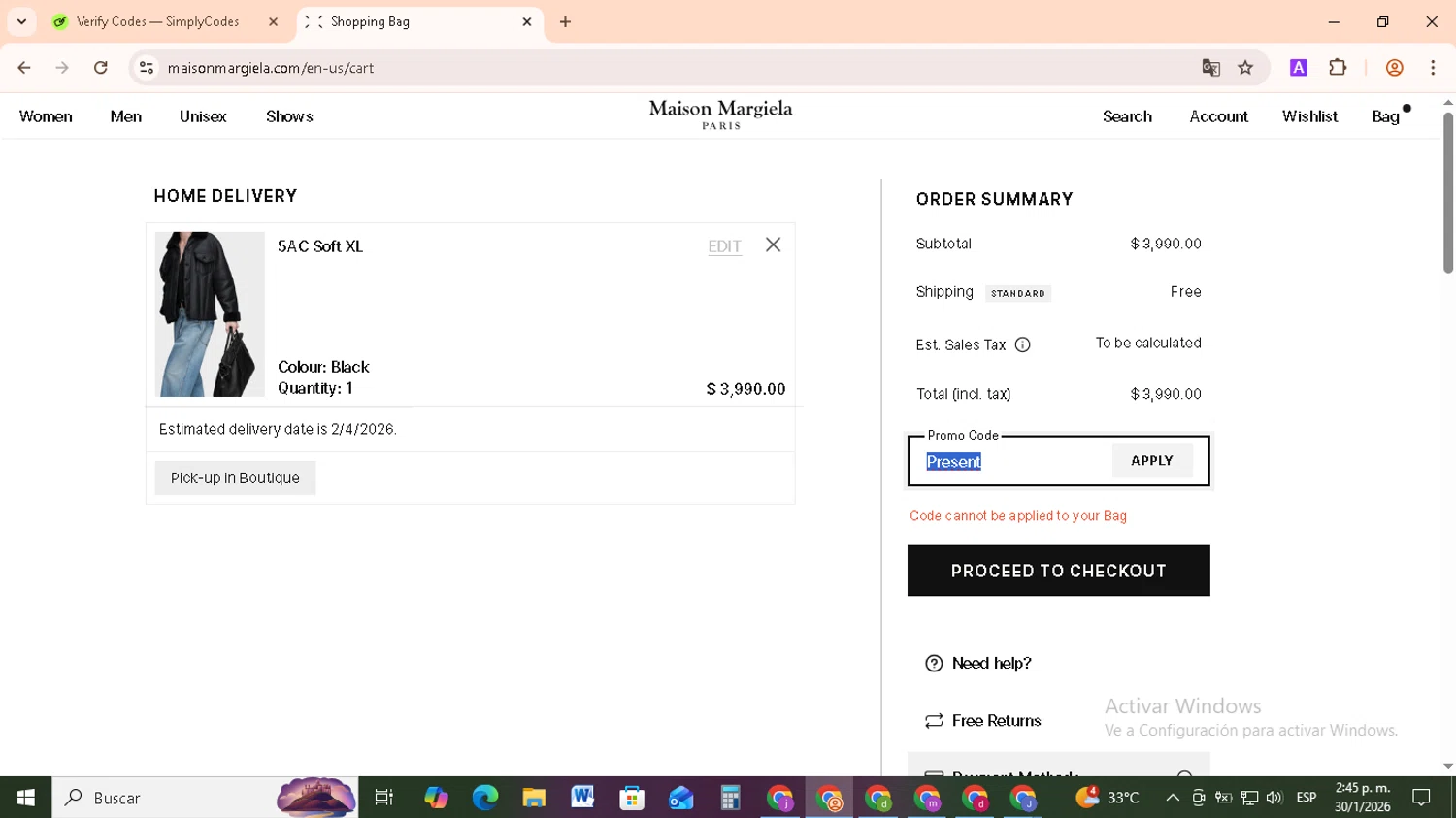1456x818 pixels.
Task: Open the Wishlist
Action: coord(1309,116)
